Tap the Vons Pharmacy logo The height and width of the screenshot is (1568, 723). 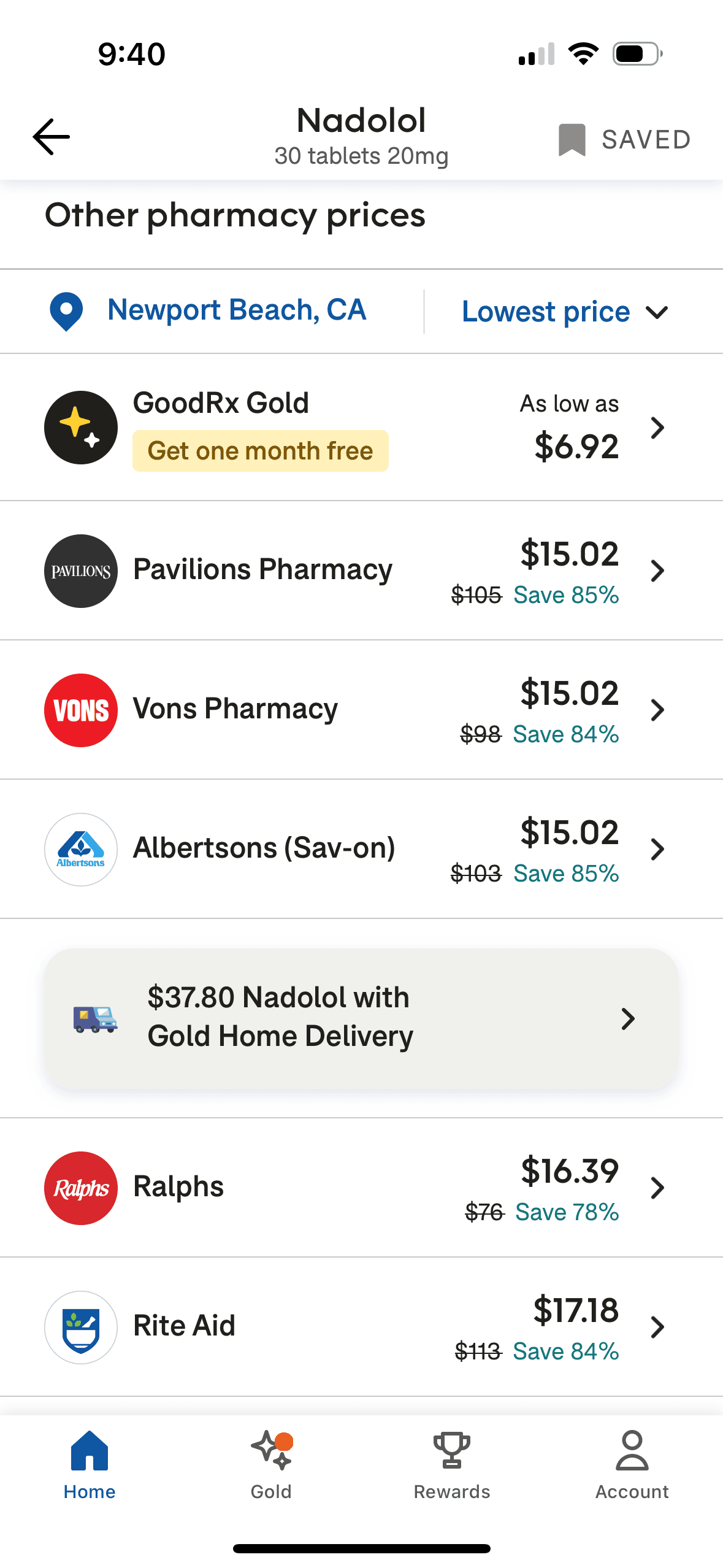(x=81, y=710)
